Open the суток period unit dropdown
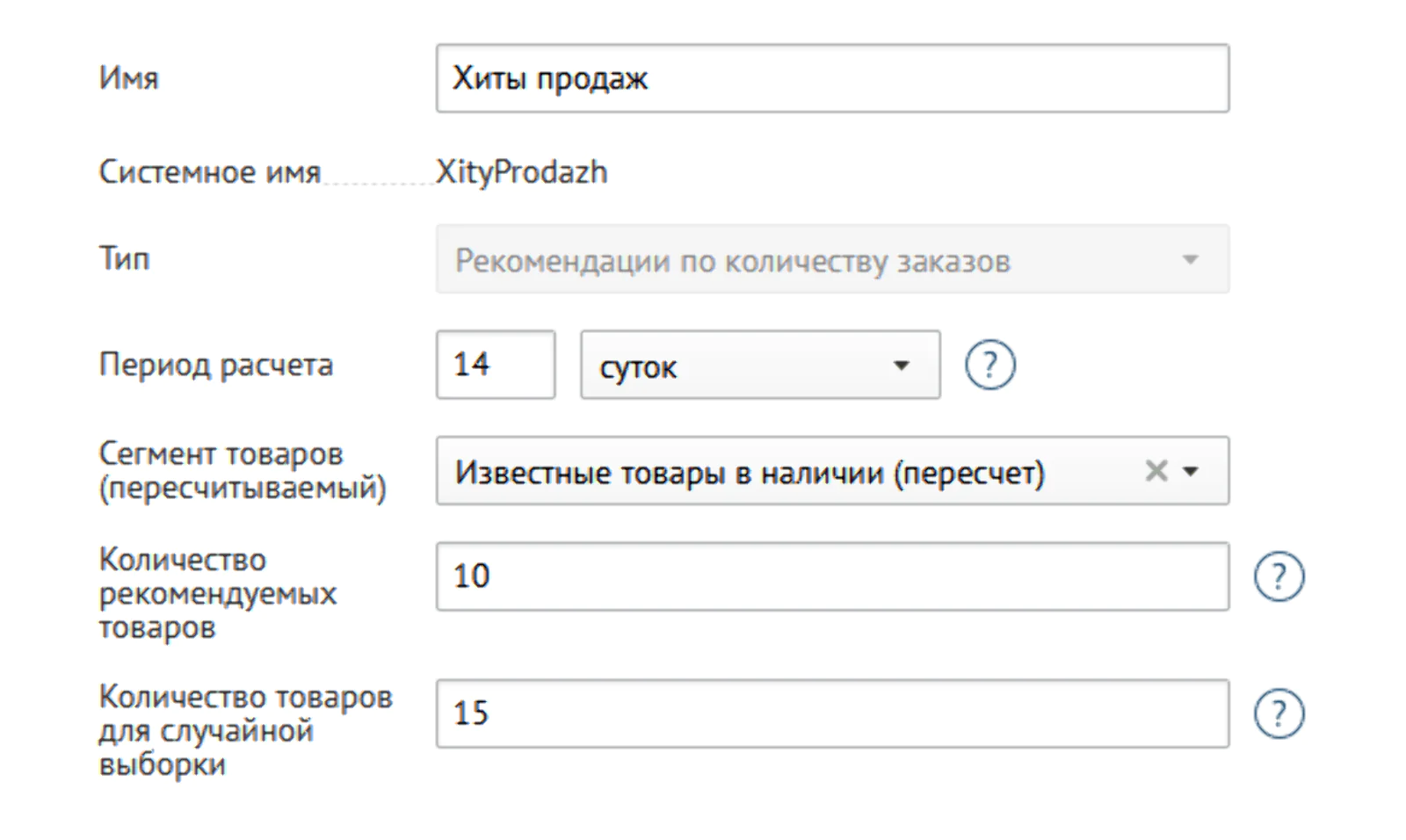 click(760, 365)
